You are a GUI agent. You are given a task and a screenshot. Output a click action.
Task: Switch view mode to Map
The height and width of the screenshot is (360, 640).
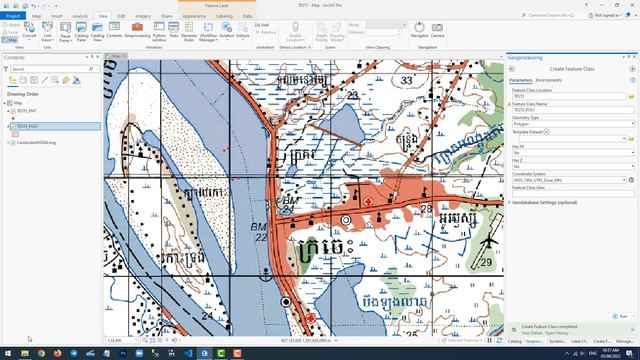click(x=10, y=40)
